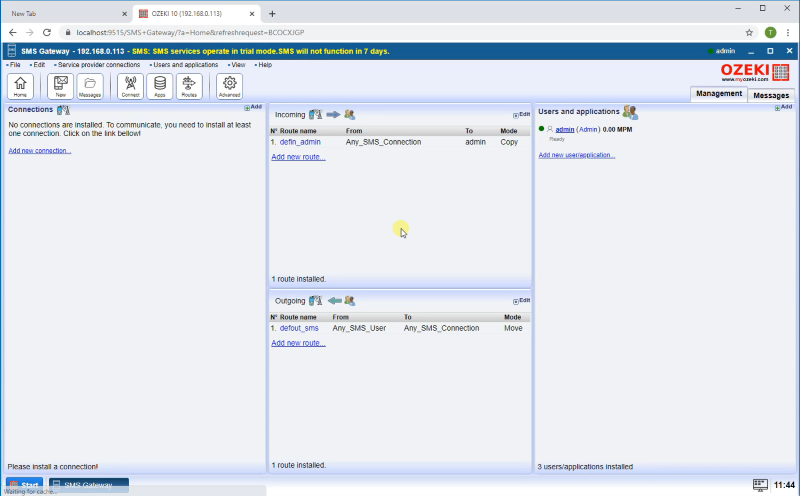The height and width of the screenshot is (496, 800).
Task: Click the Incoming panel antenna icon
Action: tap(316, 115)
